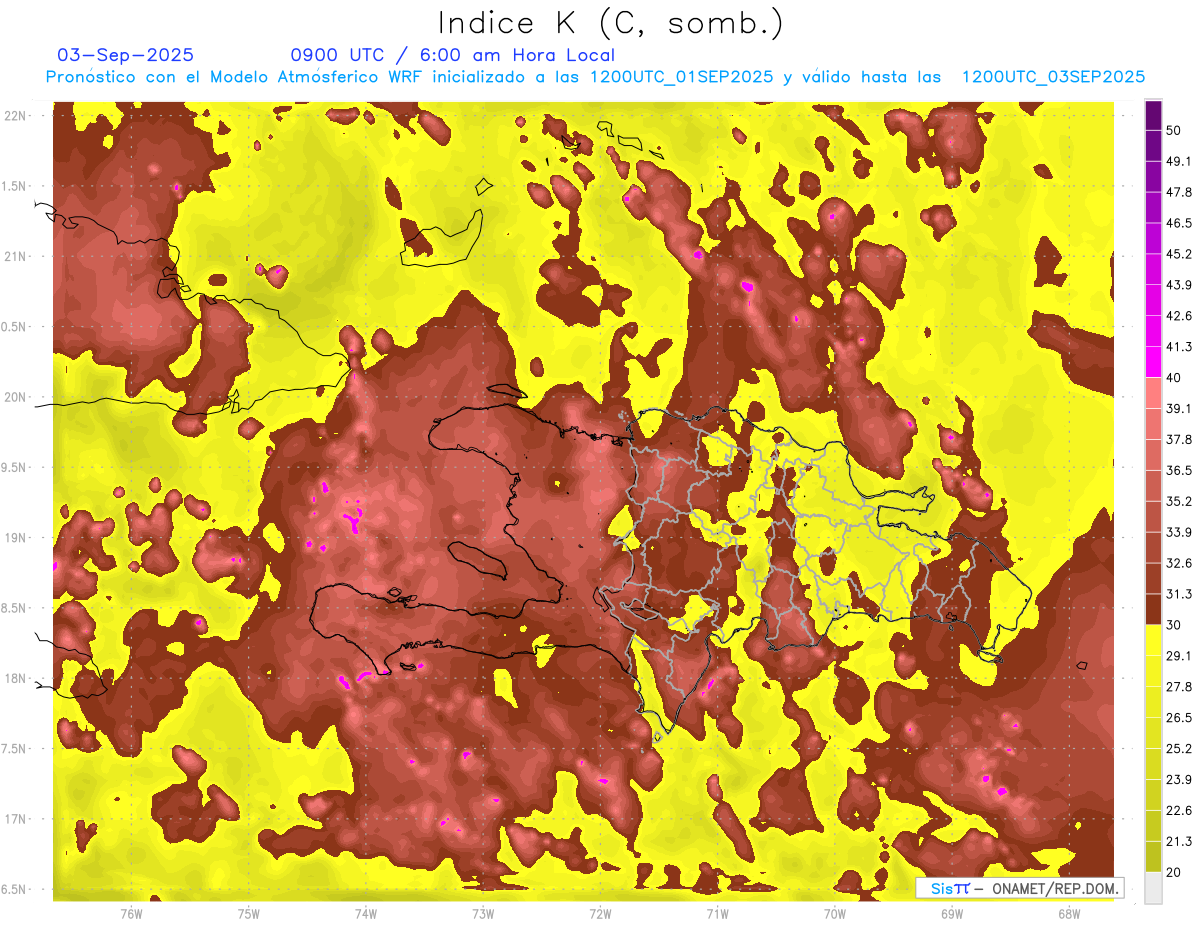Select the "71W" longitude label
Screen dimensions: 1200x927
pyautogui.click(x=717, y=913)
